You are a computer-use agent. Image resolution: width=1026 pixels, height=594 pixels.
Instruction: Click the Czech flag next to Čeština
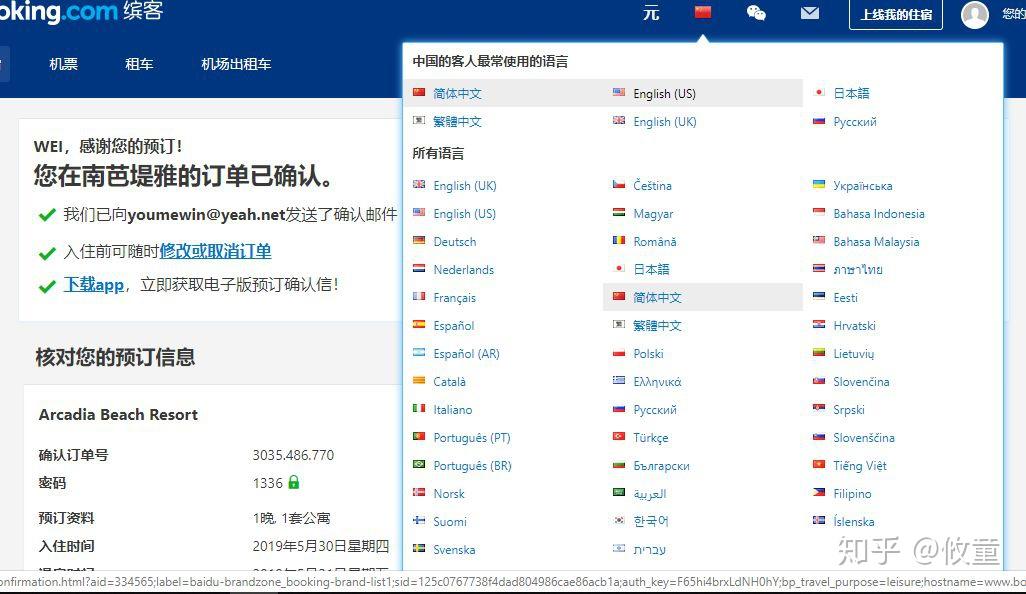click(618, 184)
